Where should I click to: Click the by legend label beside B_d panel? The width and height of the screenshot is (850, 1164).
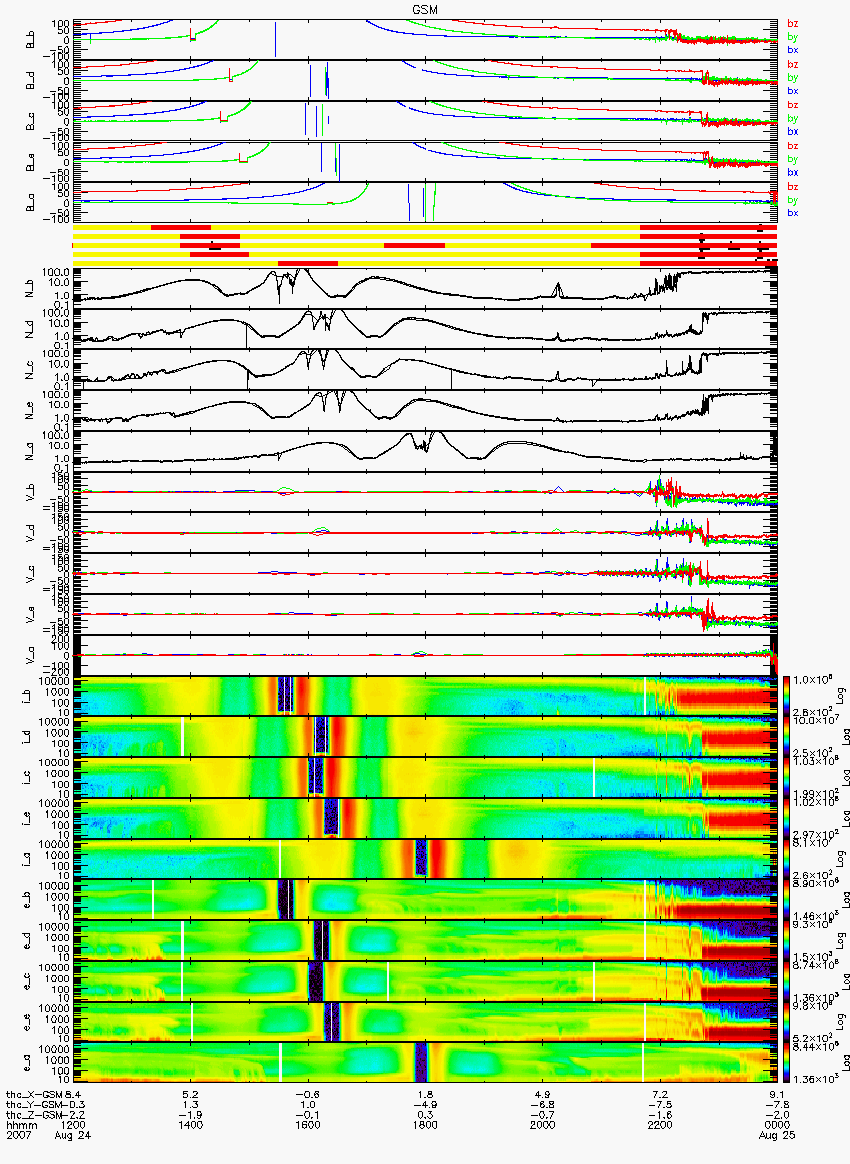pyautogui.click(x=792, y=78)
